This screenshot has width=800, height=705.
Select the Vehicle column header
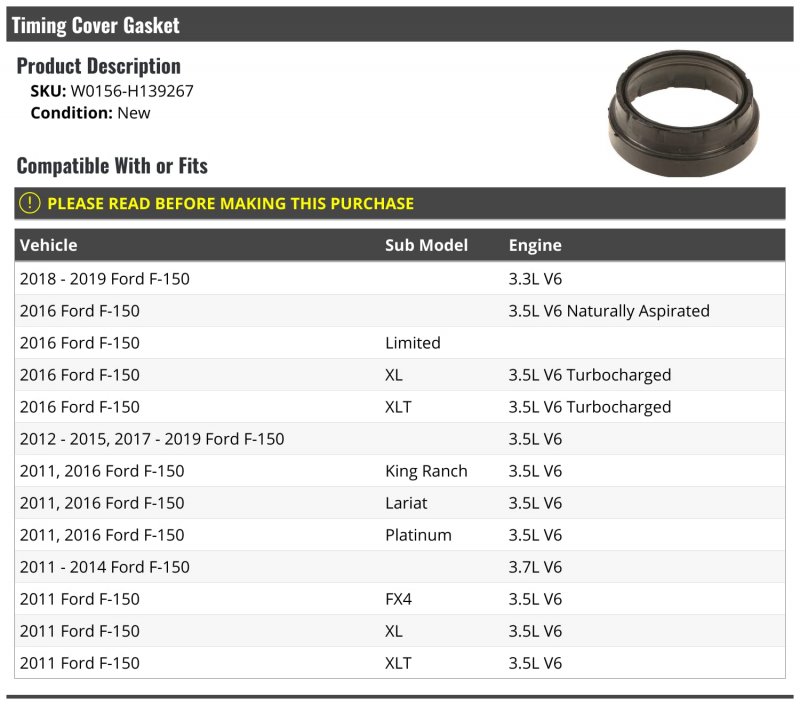[x=48, y=245]
